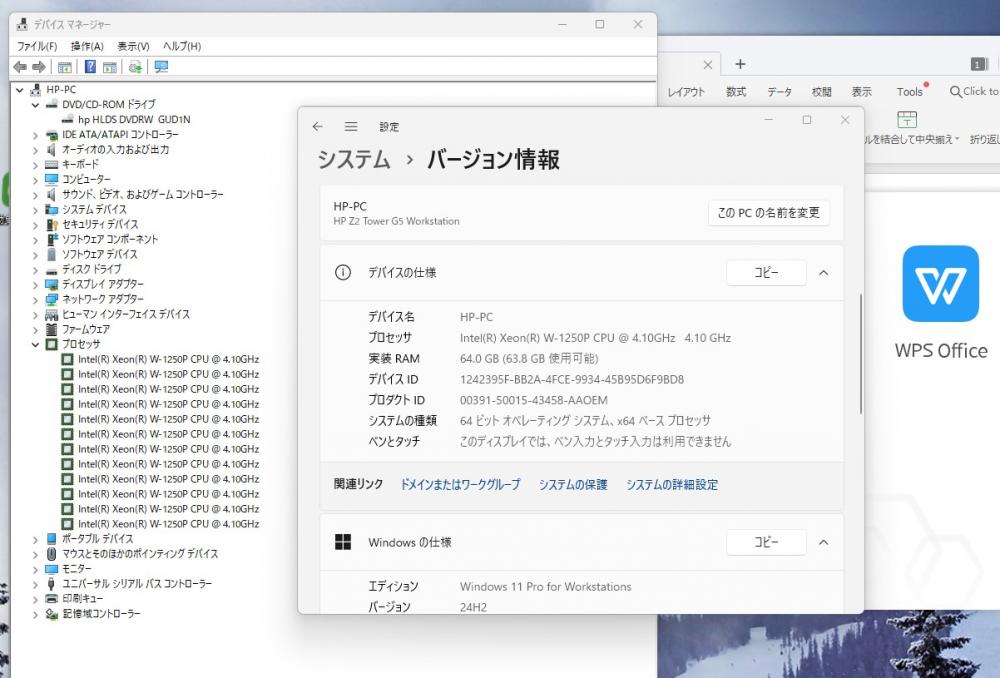Click the chip icon beside ファームウェア
This screenshot has width=1000, height=678.
[x=52, y=329]
